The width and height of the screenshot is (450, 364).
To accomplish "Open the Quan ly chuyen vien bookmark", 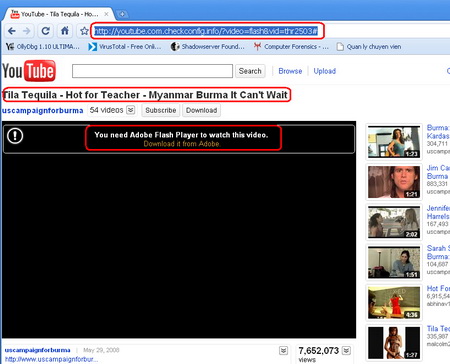I will [369, 47].
